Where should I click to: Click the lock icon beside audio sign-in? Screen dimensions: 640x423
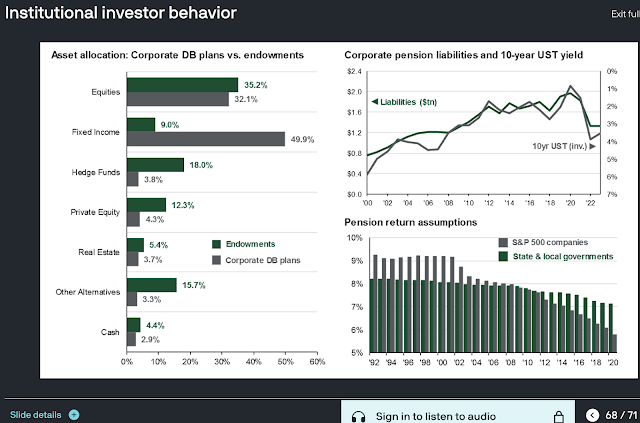tap(558, 417)
